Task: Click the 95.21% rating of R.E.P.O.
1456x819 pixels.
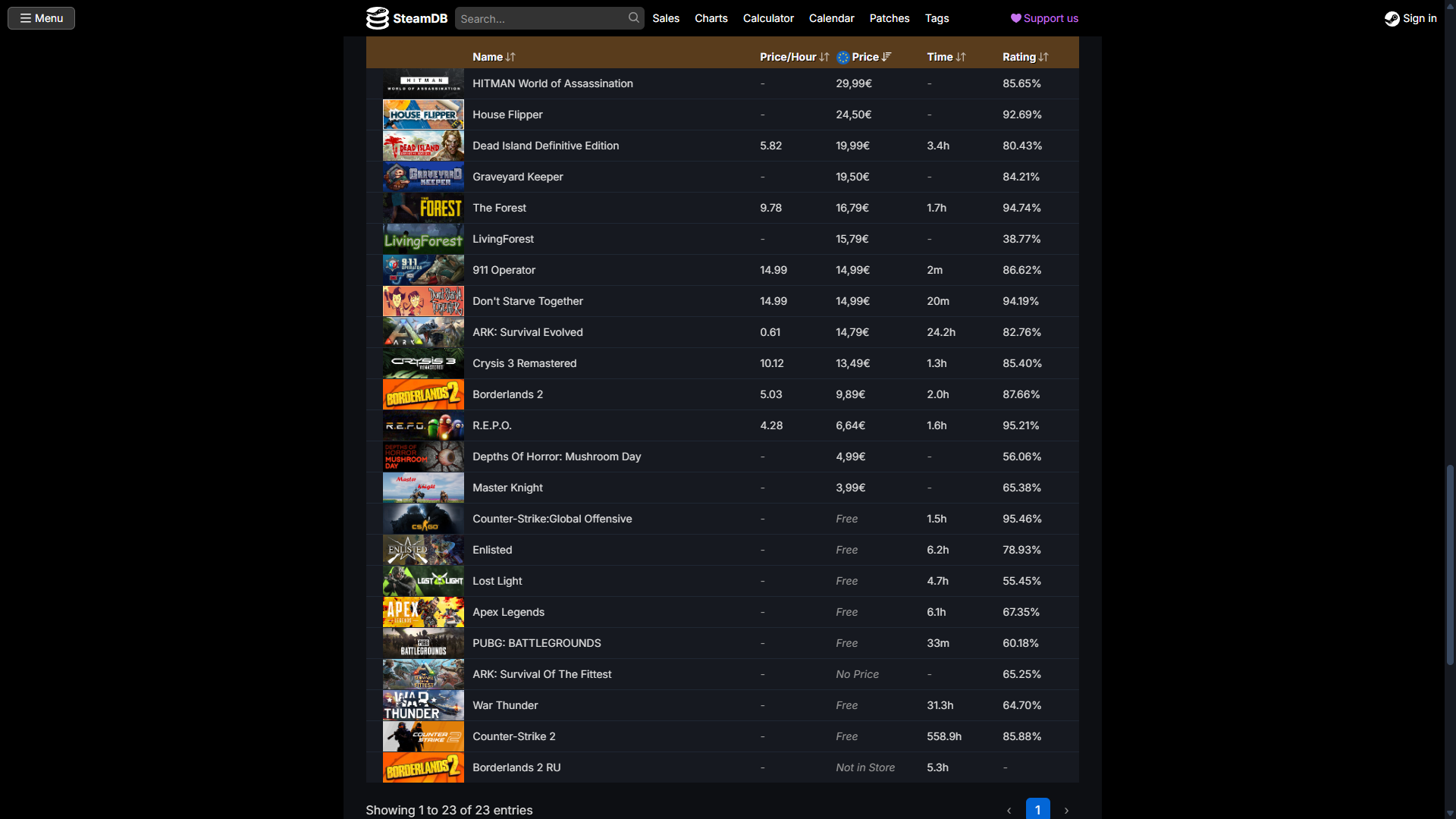Action: click(1021, 425)
